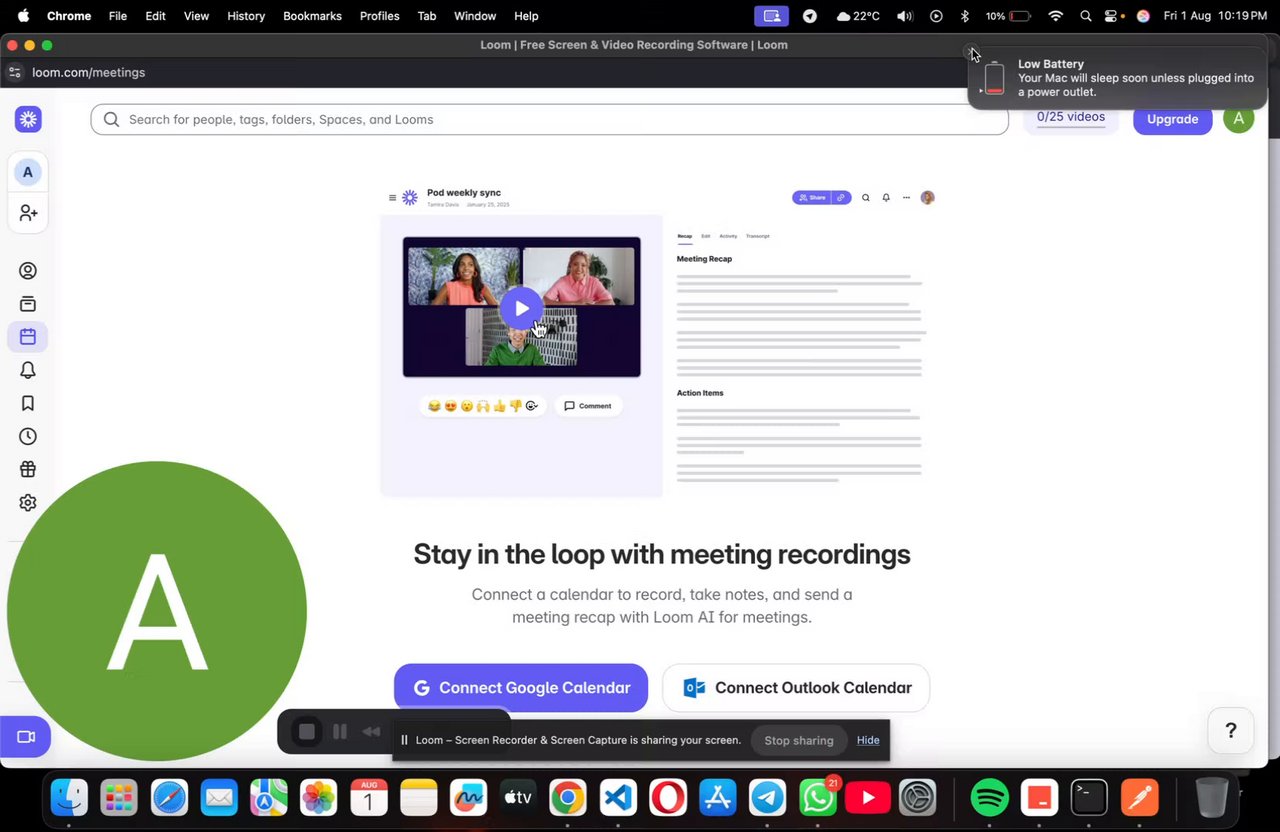Click the Stay in the loop heading

662,554
